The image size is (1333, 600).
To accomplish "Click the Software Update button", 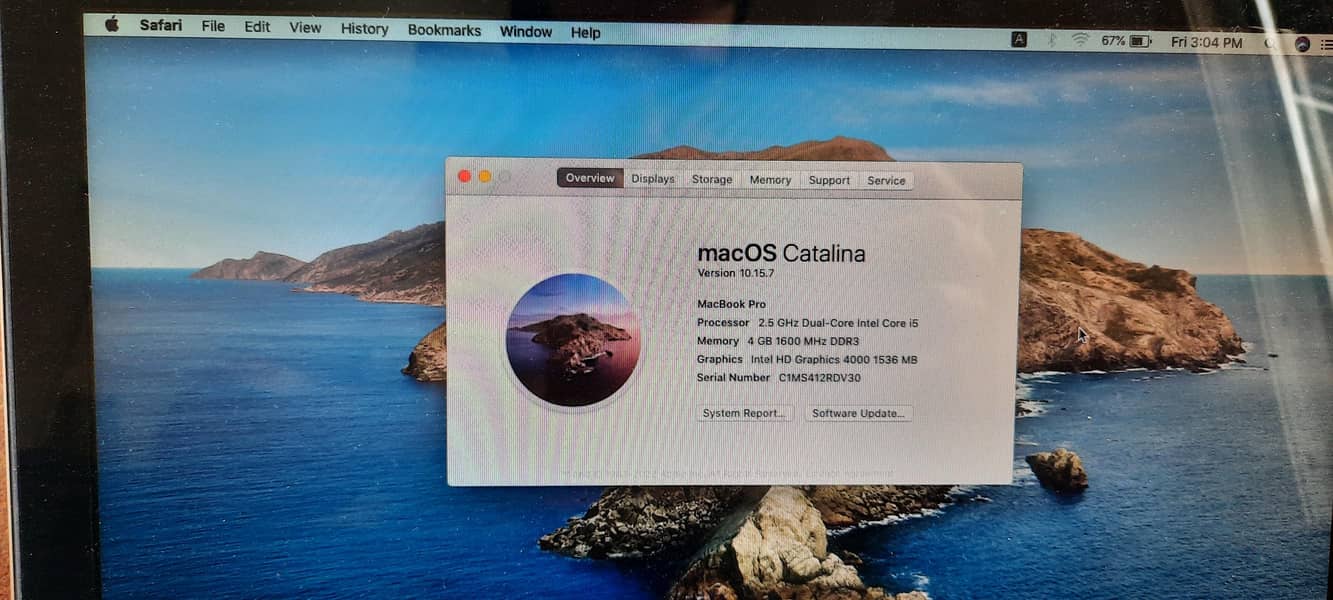I will pyautogui.click(x=859, y=413).
